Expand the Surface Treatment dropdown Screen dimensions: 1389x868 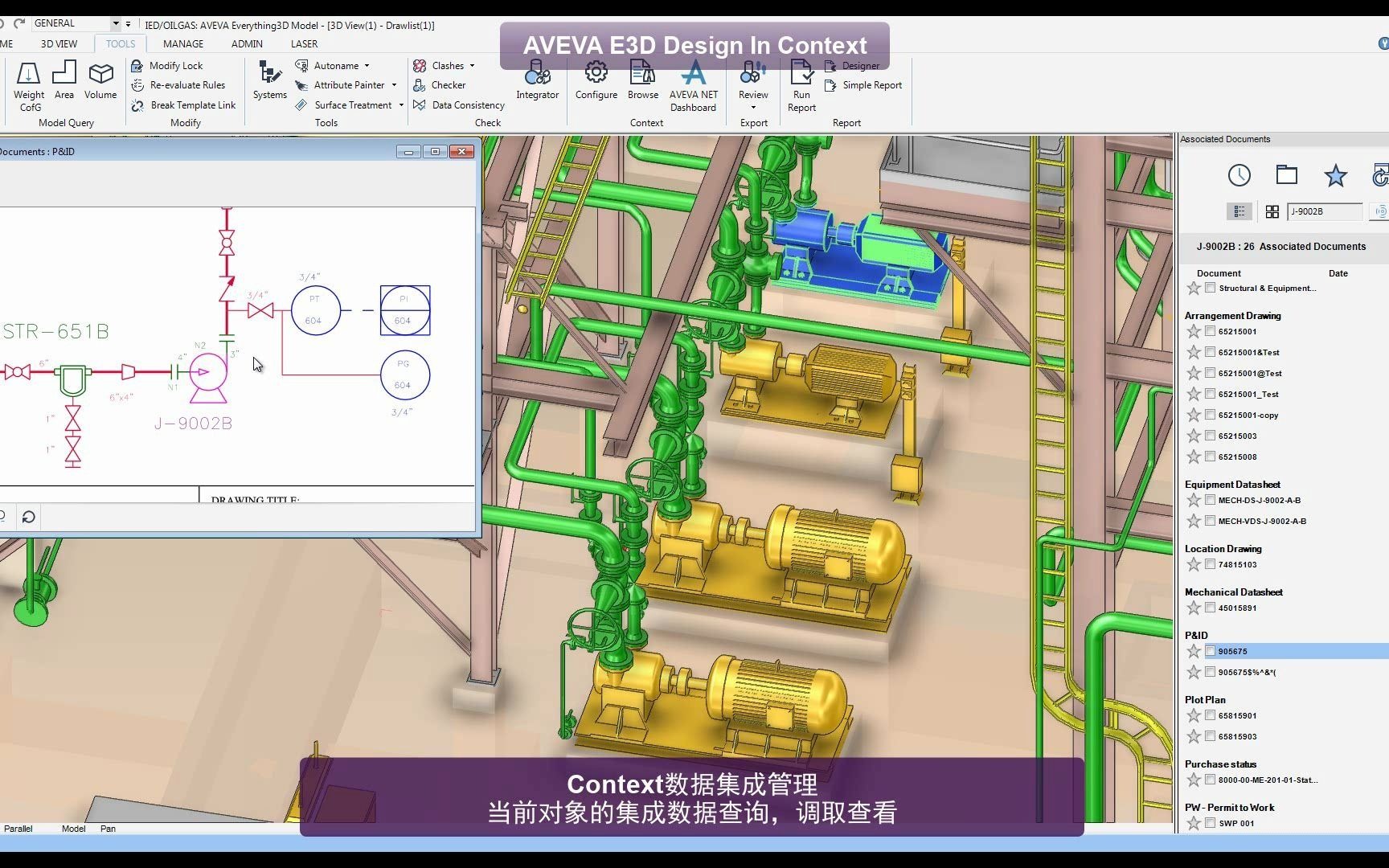click(399, 104)
